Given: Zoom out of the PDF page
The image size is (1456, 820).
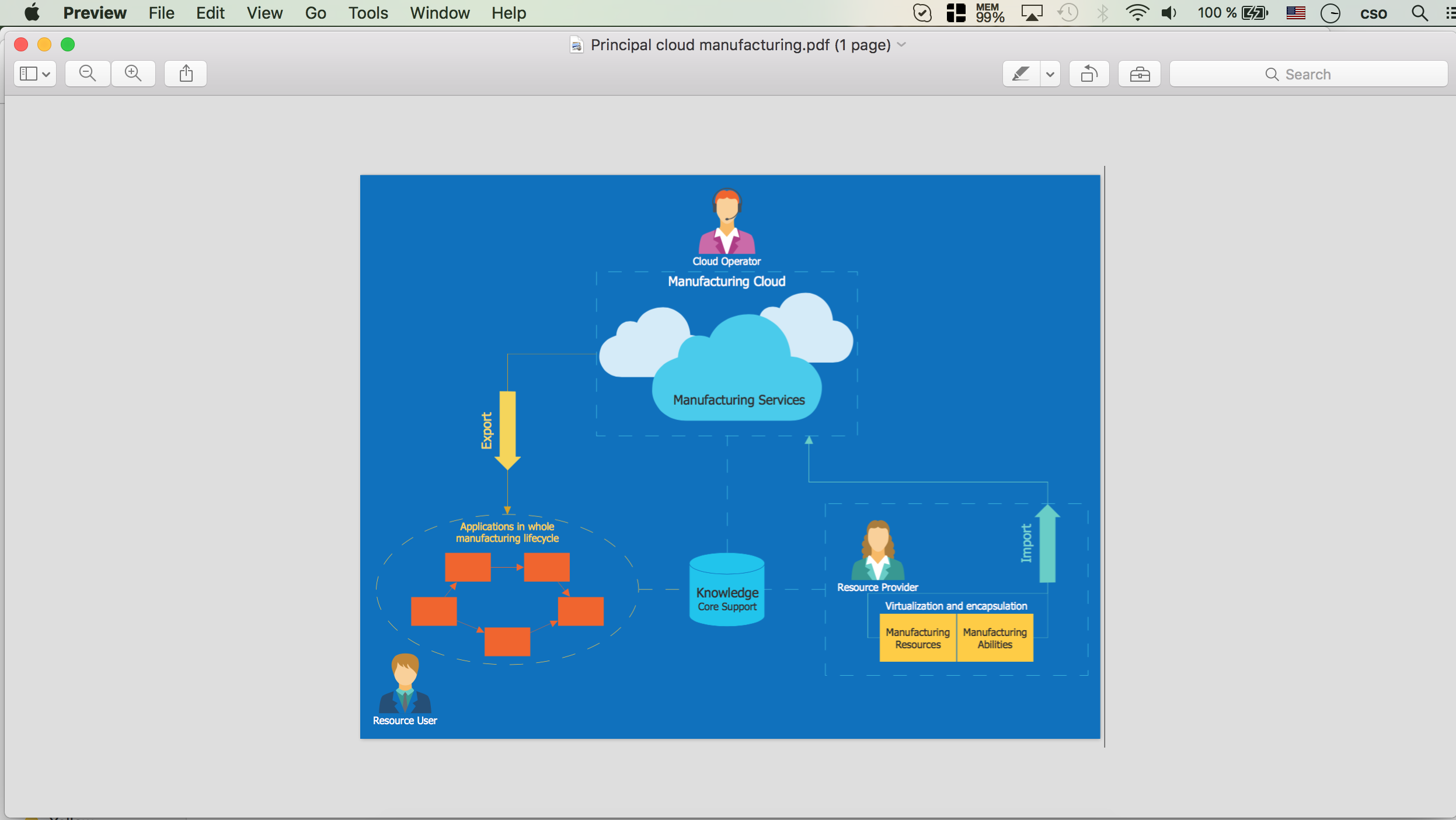Looking at the screenshot, I should tap(88, 74).
